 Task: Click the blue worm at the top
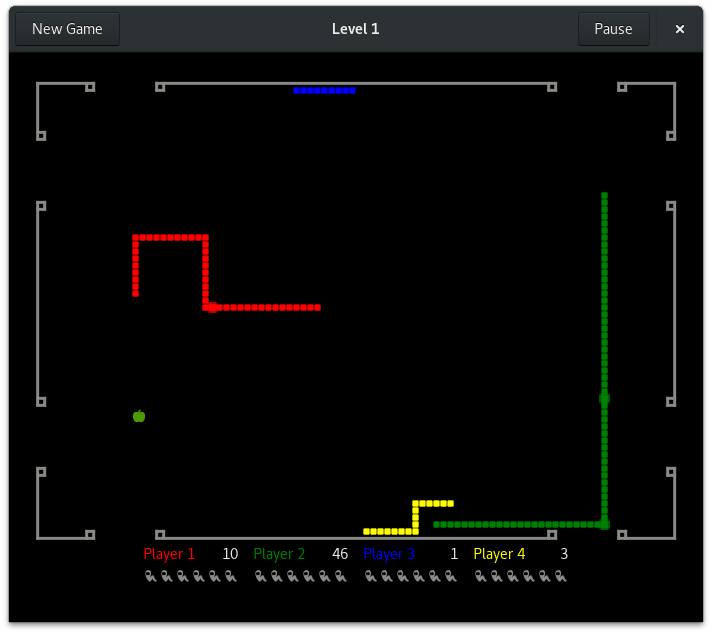[x=324, y=90]
